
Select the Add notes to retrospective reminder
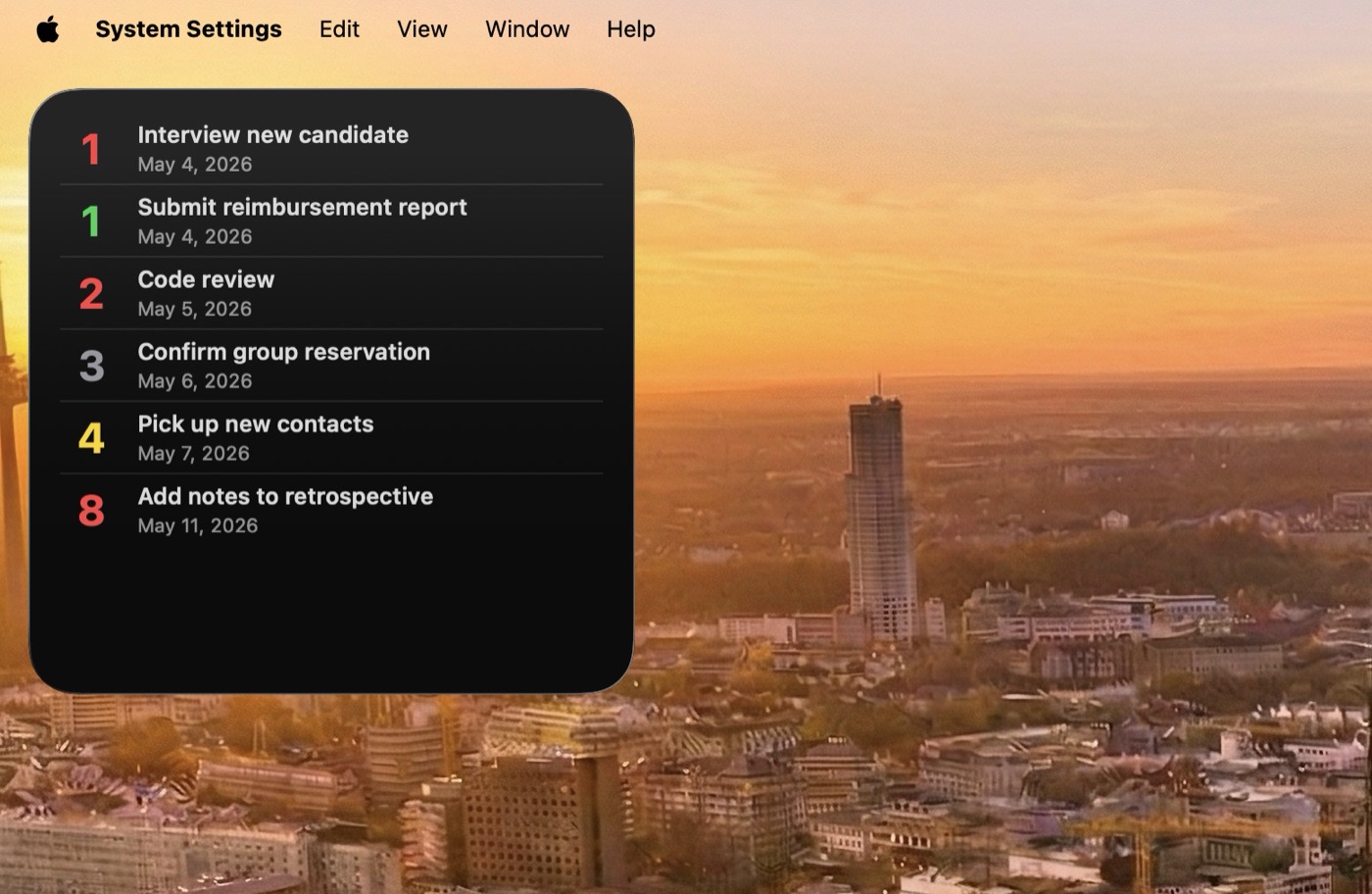click(x=331, y=511)
